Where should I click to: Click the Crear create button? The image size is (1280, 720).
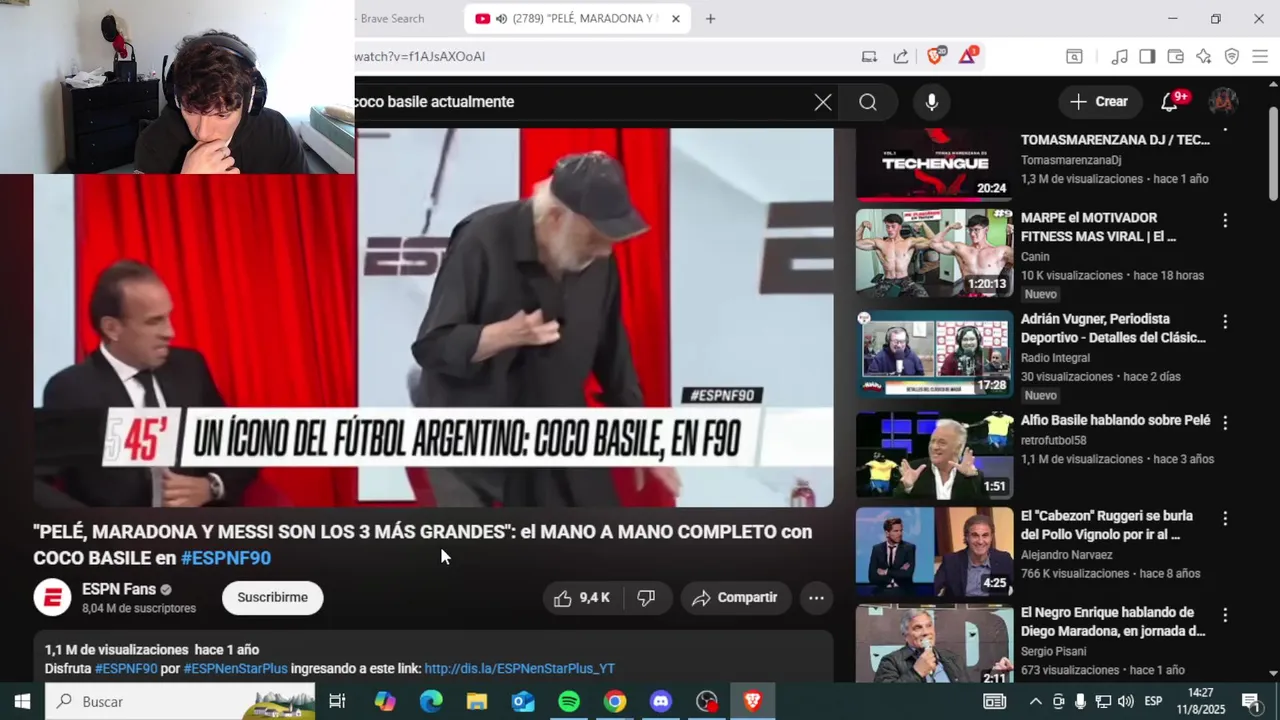pos(1098,102)
